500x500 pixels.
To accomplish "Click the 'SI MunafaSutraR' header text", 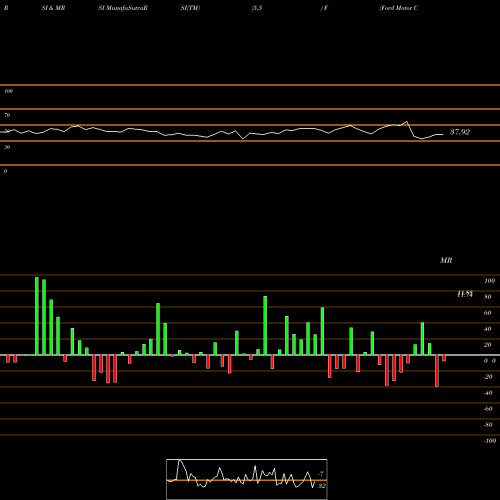I will (123, 8).
